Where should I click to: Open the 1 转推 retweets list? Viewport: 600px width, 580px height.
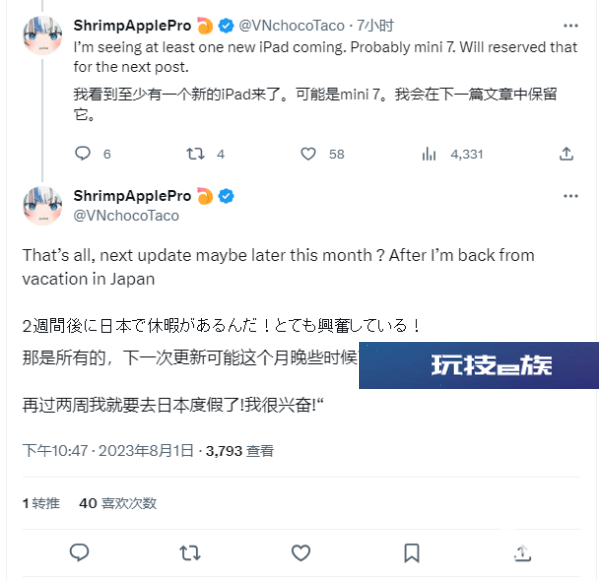[x=41, y=503]
